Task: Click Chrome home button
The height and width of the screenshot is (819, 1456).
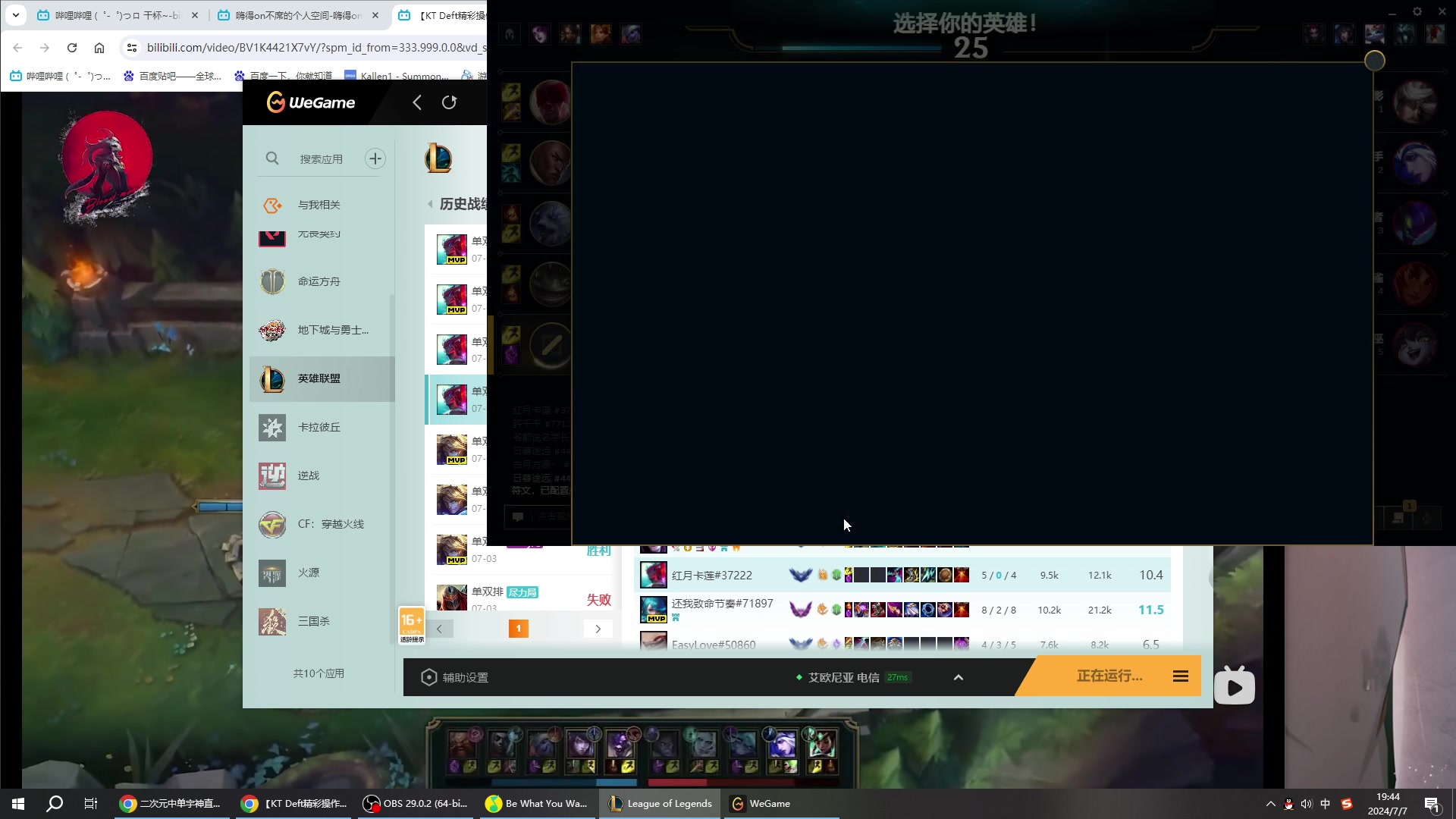Action: [99, 48]
